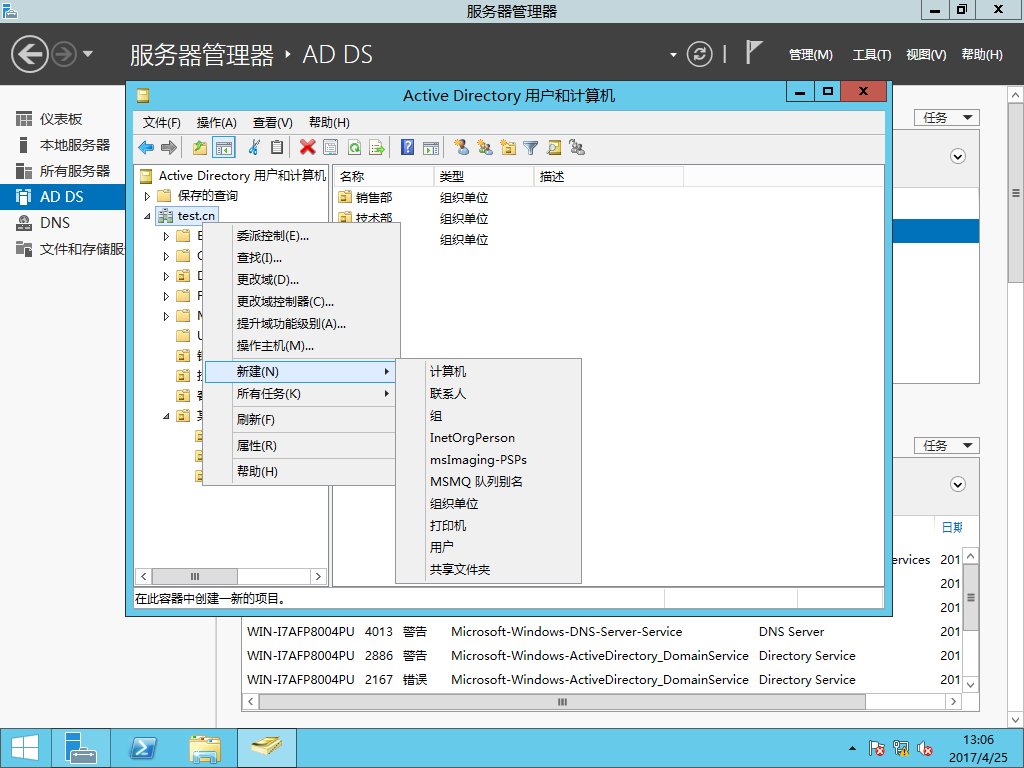1024x768 pixels.
Task: Open dropdown arrow left of refresh icon
Action: click(x=673, y=55)
